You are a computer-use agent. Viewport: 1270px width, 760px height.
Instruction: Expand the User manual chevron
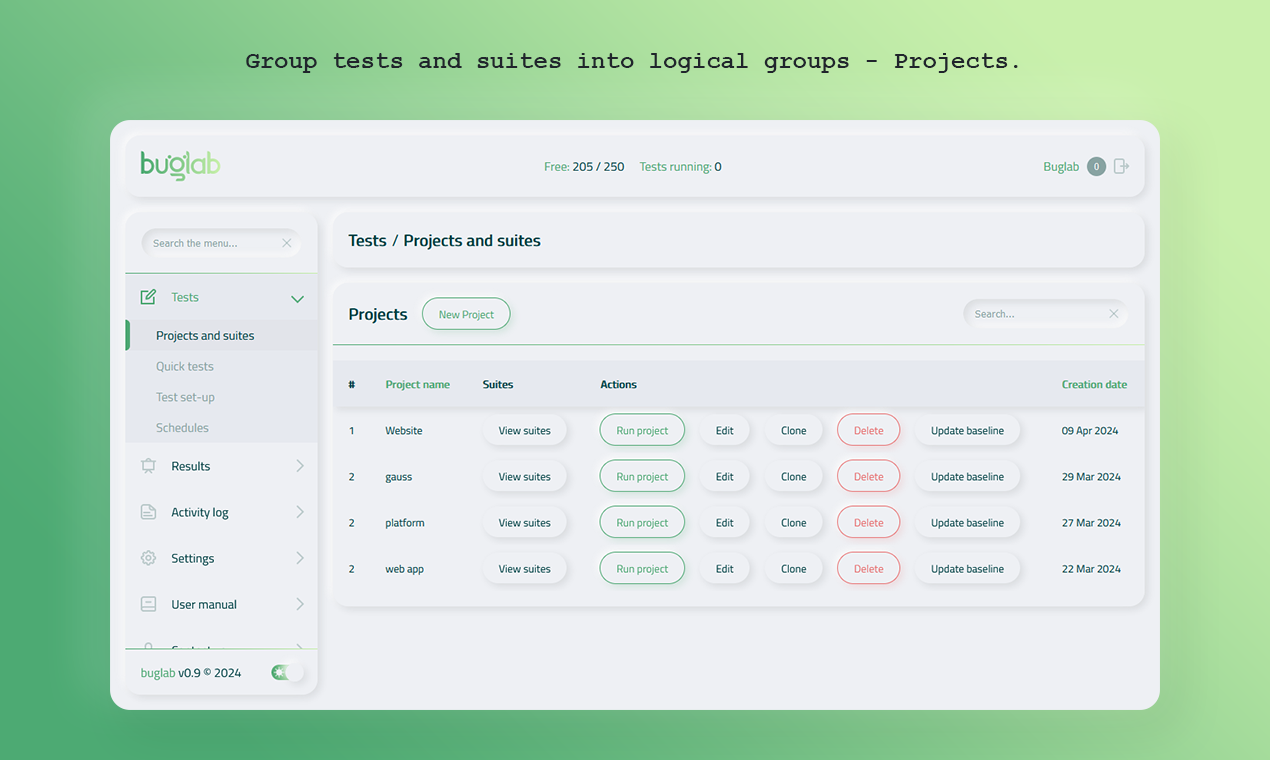[x=299, y=604]
